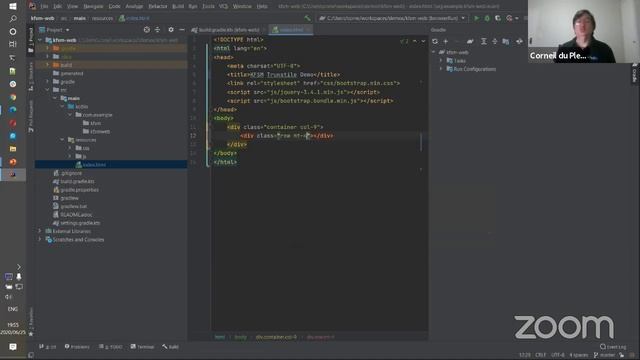Open the Terminal tool window

[x=142, y=347]
